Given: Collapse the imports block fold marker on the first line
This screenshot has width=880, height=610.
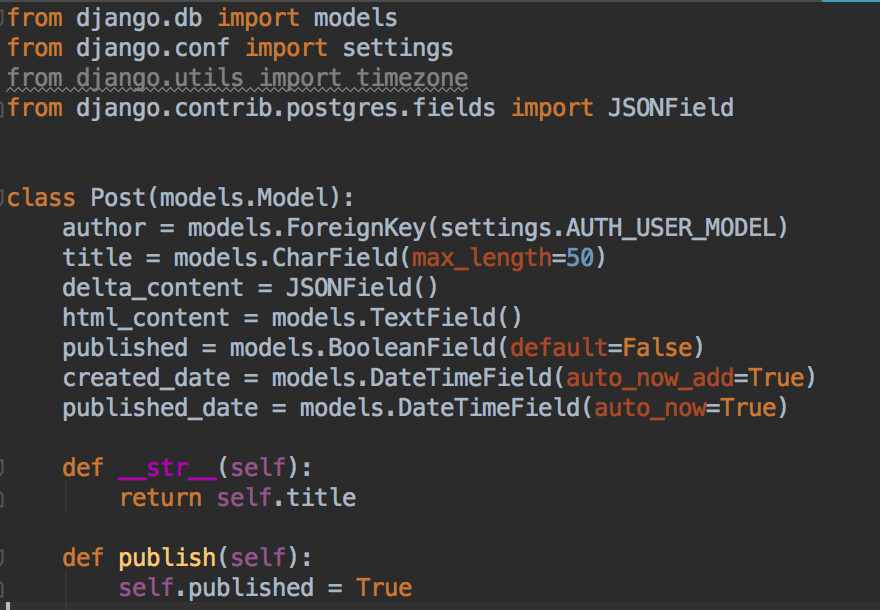Looking at the screenshot, I should tap(2, 18).
